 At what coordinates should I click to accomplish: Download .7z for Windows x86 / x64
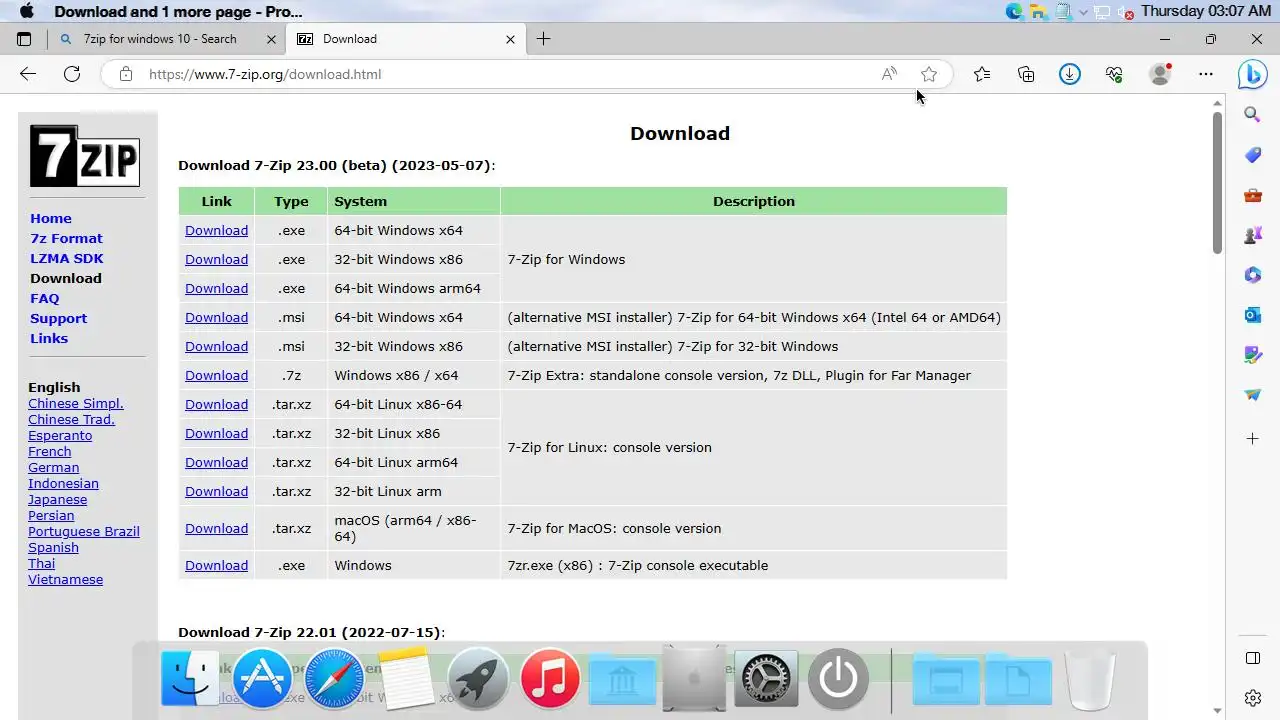[x=216, y=375]
